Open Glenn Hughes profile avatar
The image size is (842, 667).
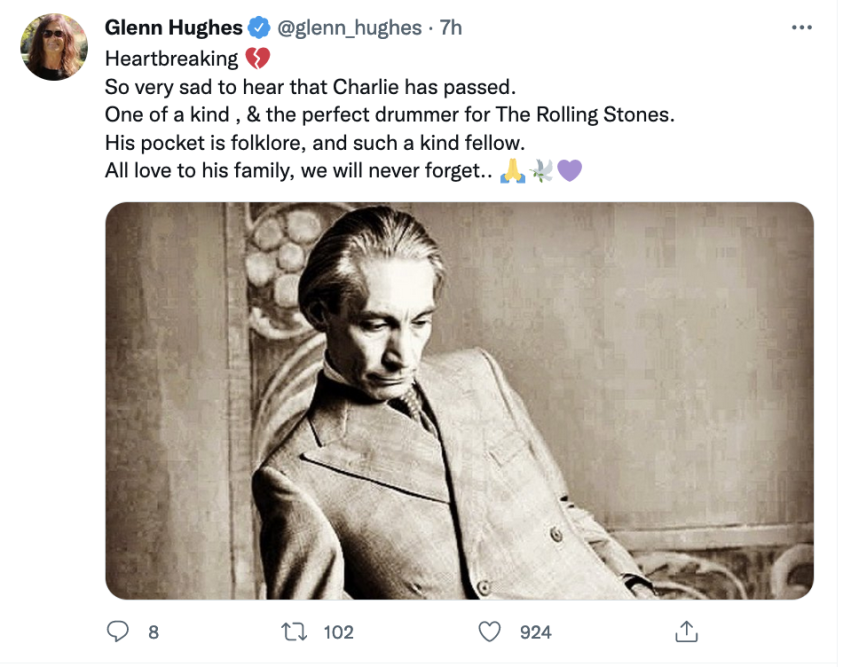coord(55,47)
